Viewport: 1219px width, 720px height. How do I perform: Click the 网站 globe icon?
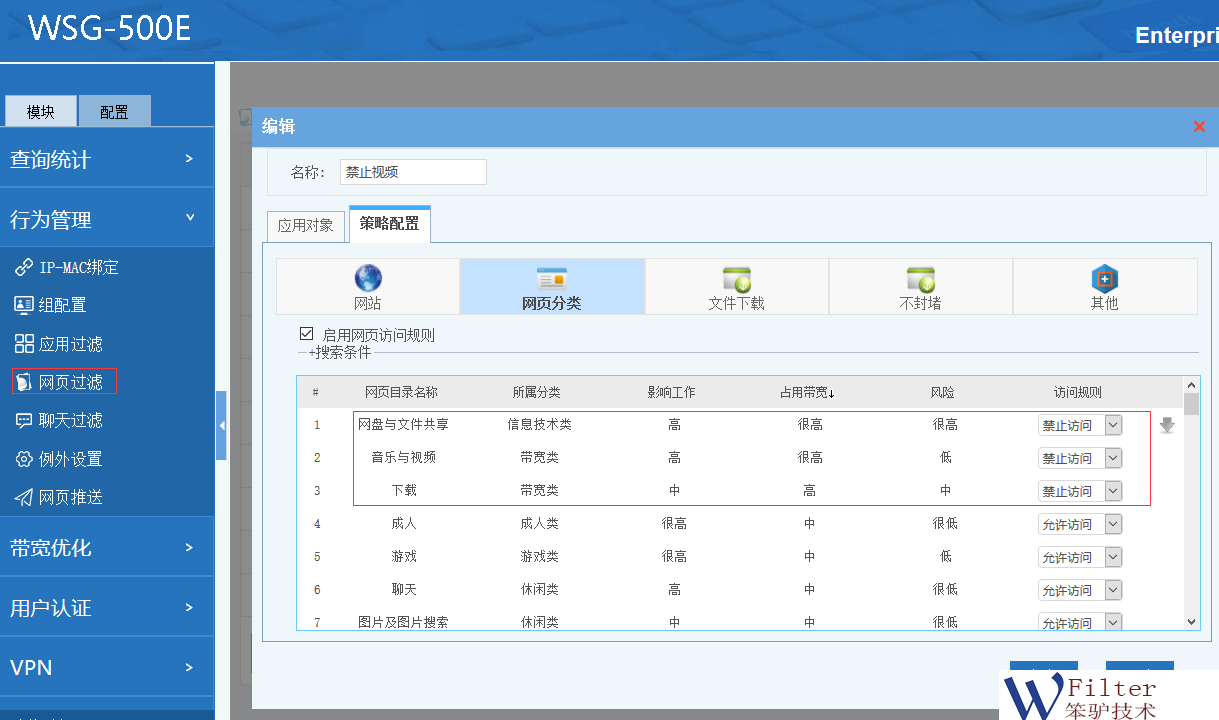[x=368, y=279]
